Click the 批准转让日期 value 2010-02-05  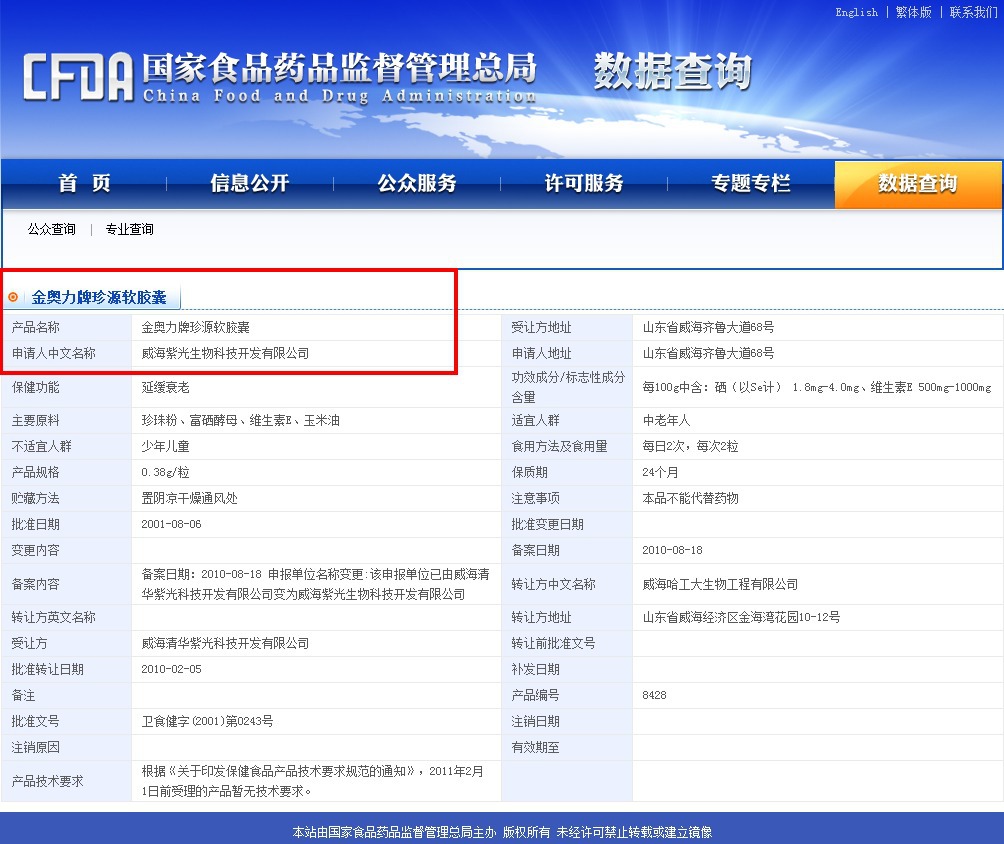(171, 669)
